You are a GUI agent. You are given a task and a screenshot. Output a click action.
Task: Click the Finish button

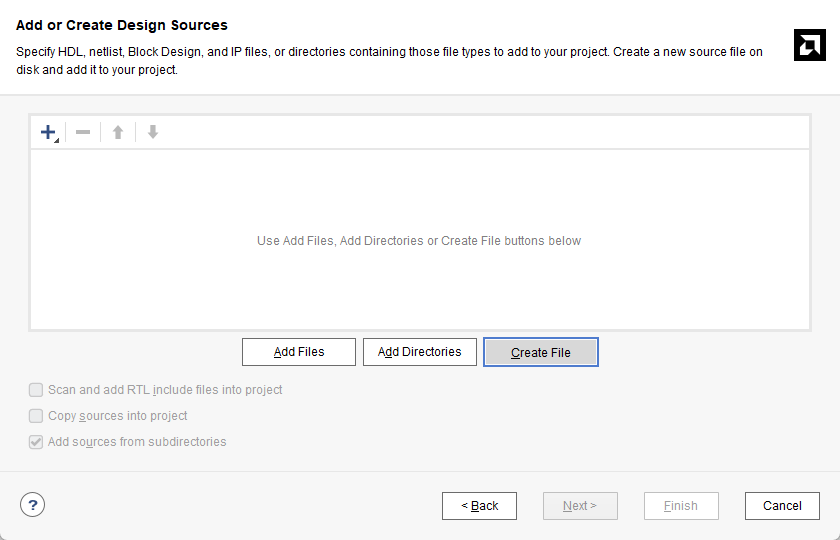681,506
